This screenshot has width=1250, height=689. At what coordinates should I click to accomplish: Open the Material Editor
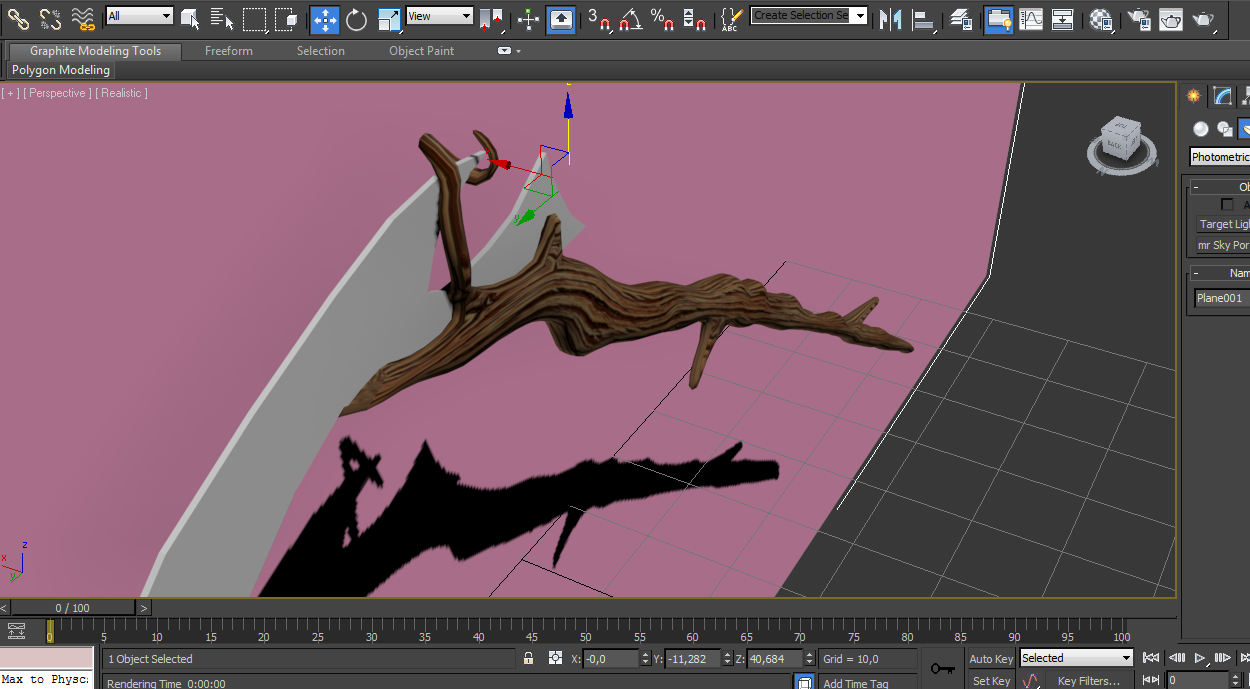(1102, 19)
